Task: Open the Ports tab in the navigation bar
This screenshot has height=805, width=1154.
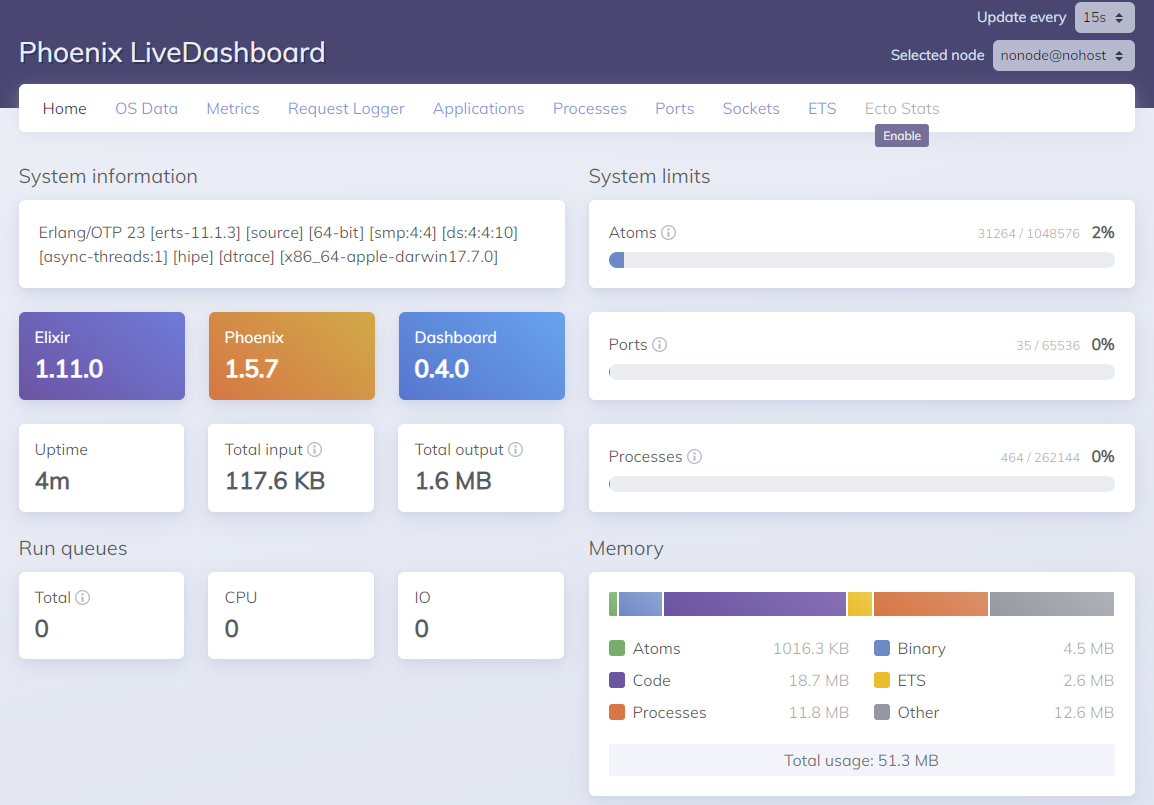Action: (x=674, y=108)
